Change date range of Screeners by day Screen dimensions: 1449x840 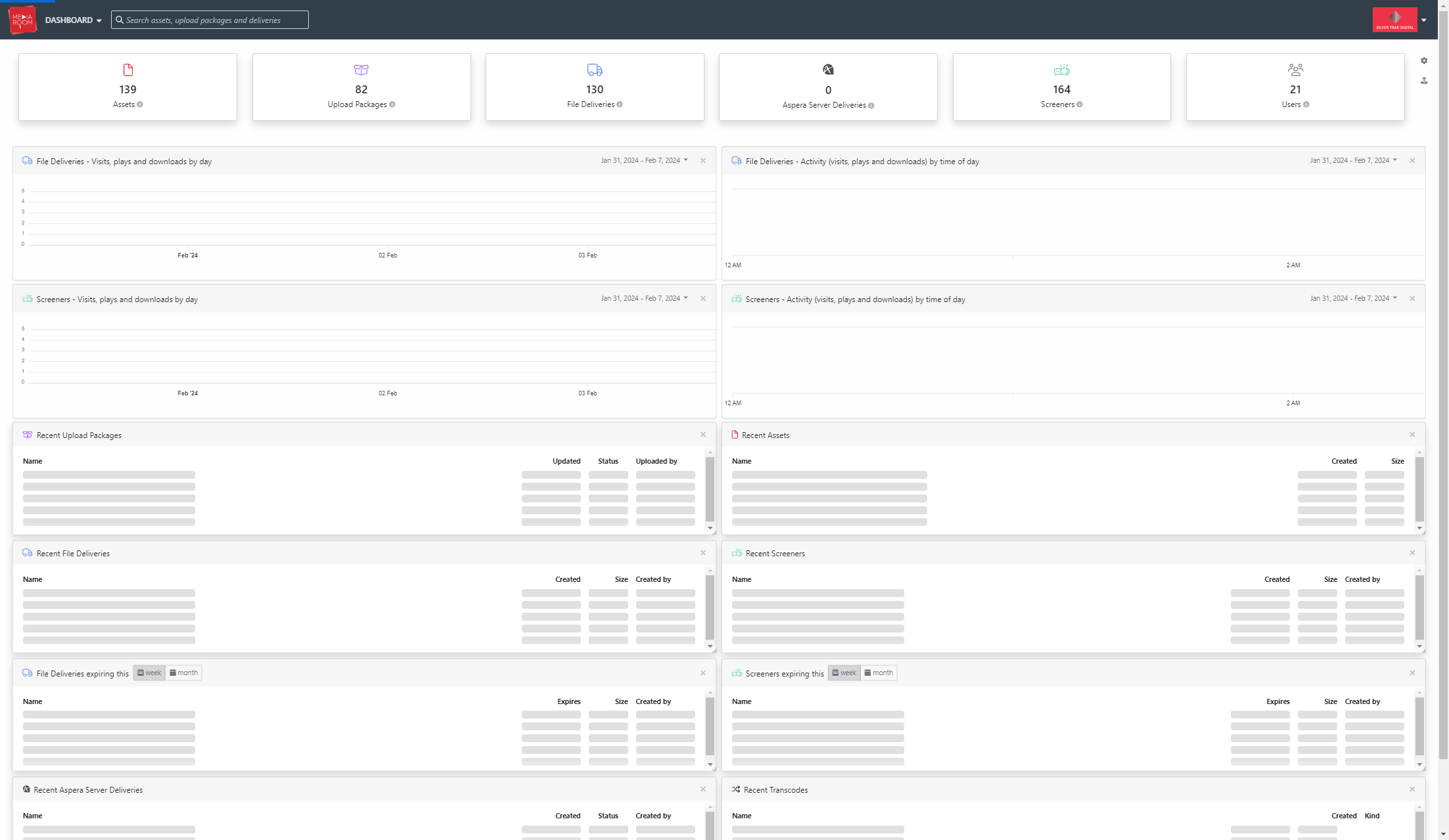(x=644, y=298)
